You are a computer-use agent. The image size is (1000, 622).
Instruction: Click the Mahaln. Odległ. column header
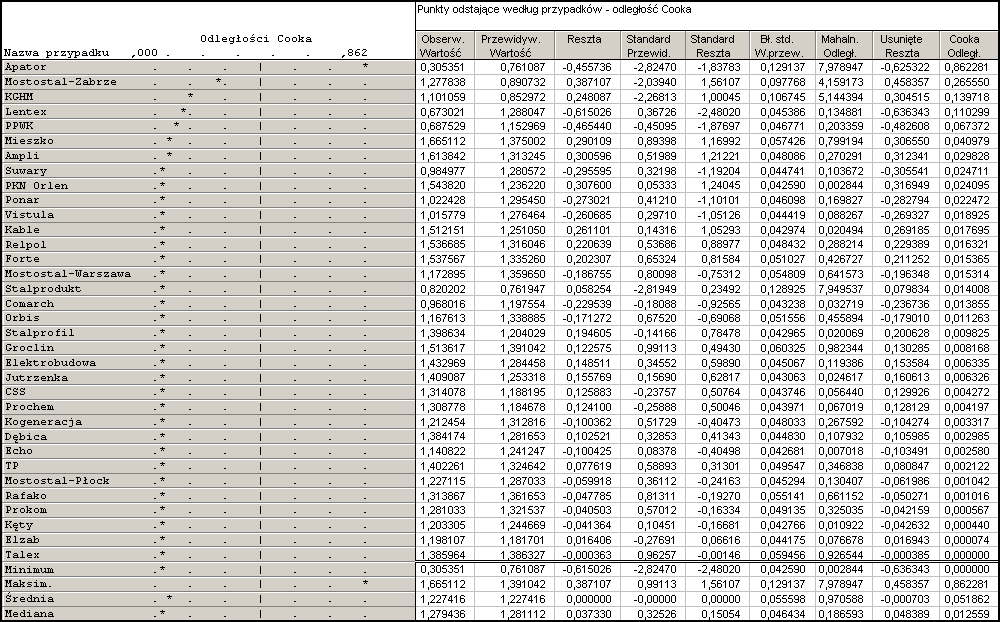coord(843,46)
